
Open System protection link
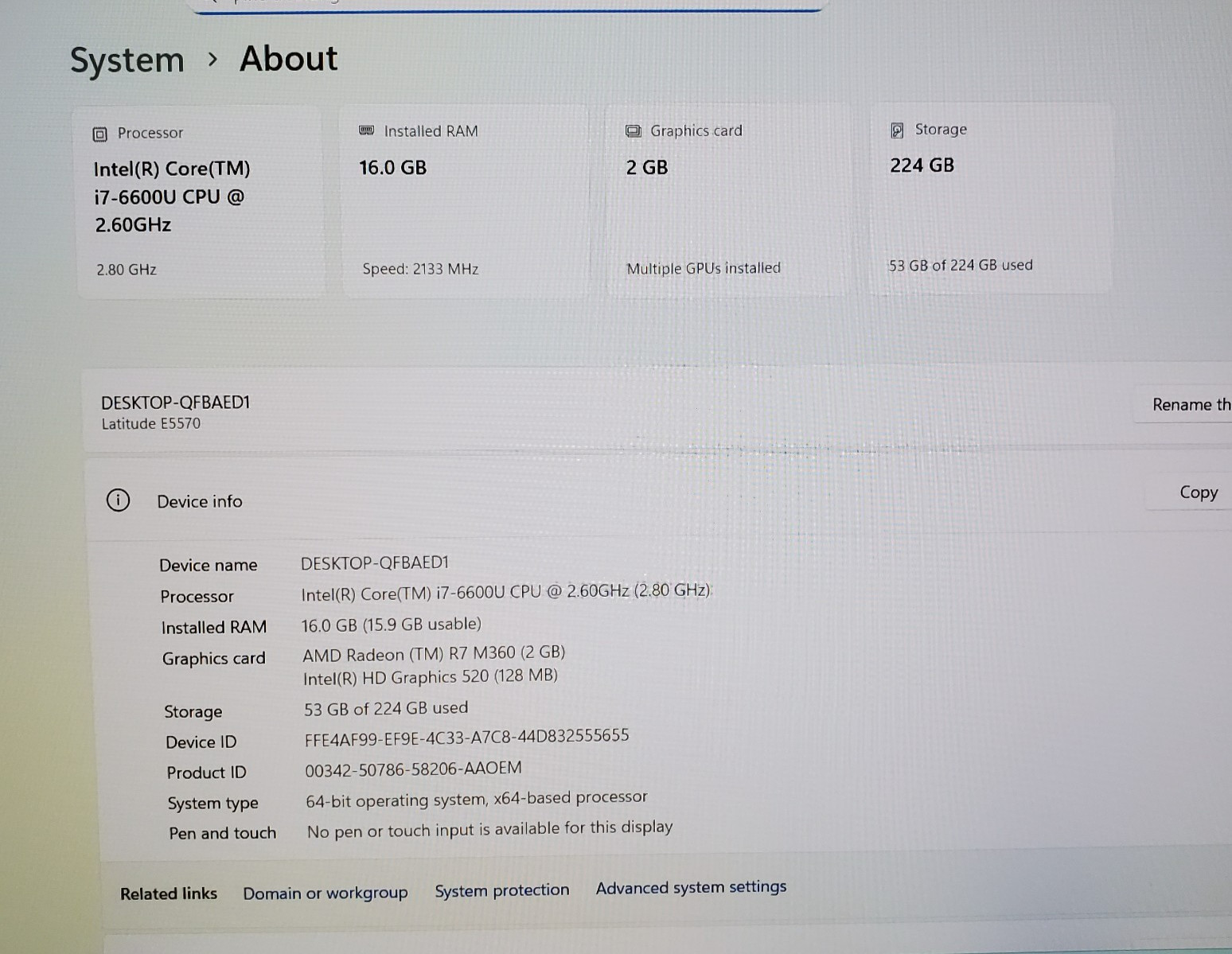(x=502, y=890)
